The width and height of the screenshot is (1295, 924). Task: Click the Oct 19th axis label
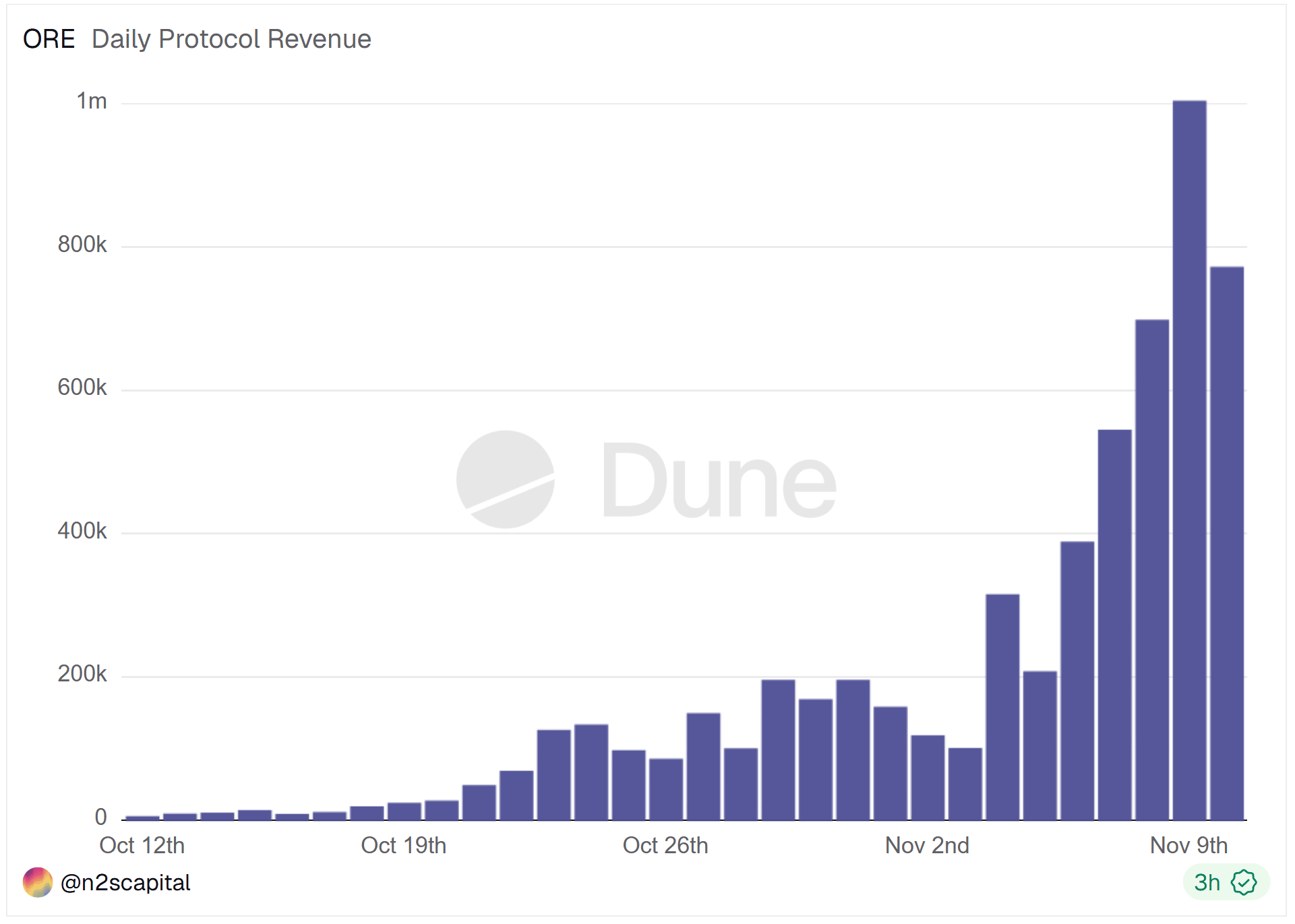click(x=403, y=845)
